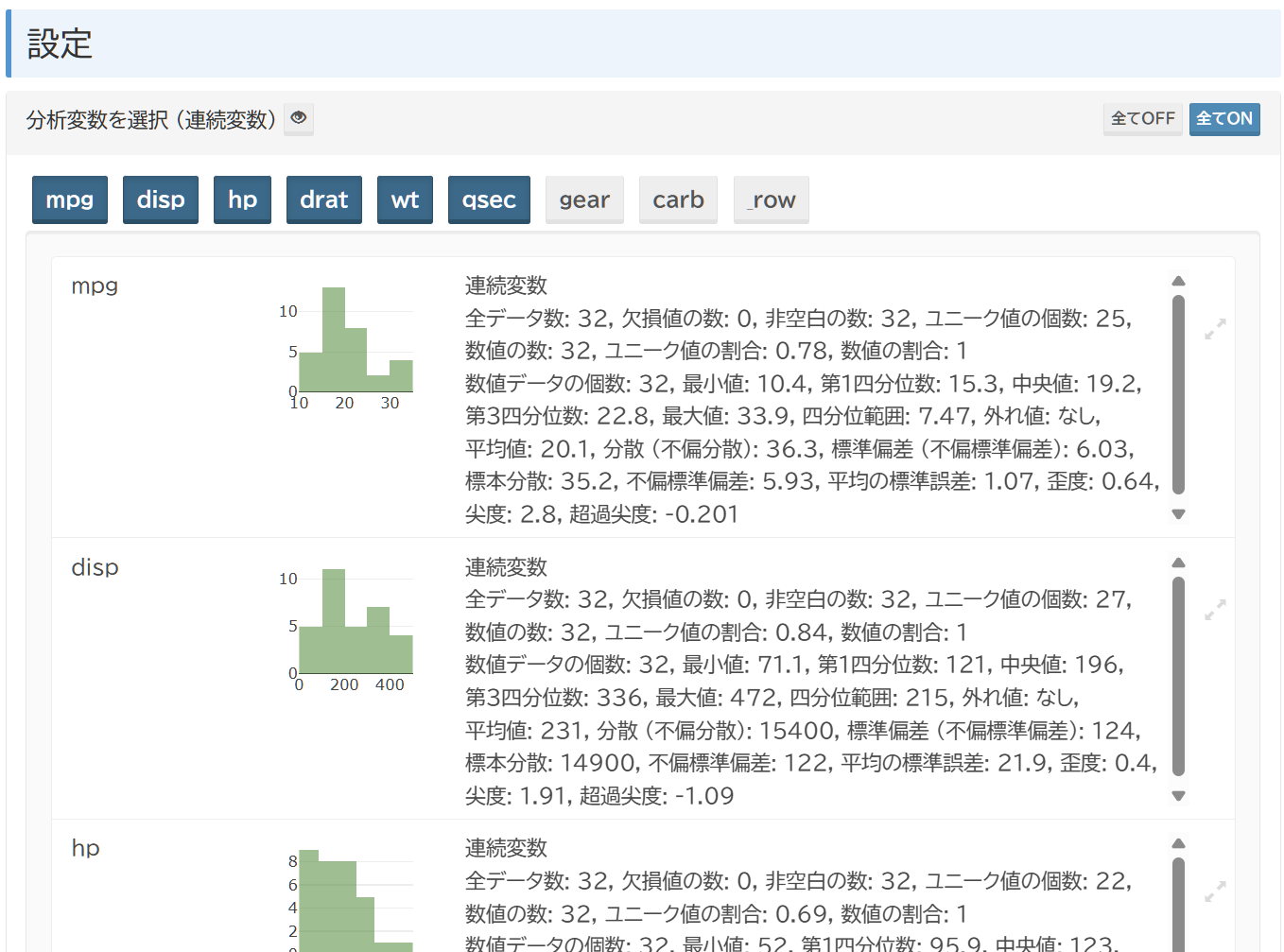Click the mpg statistics scrollbar thumb
The height and width of the screenshot is (952, 1284).
1178,394
